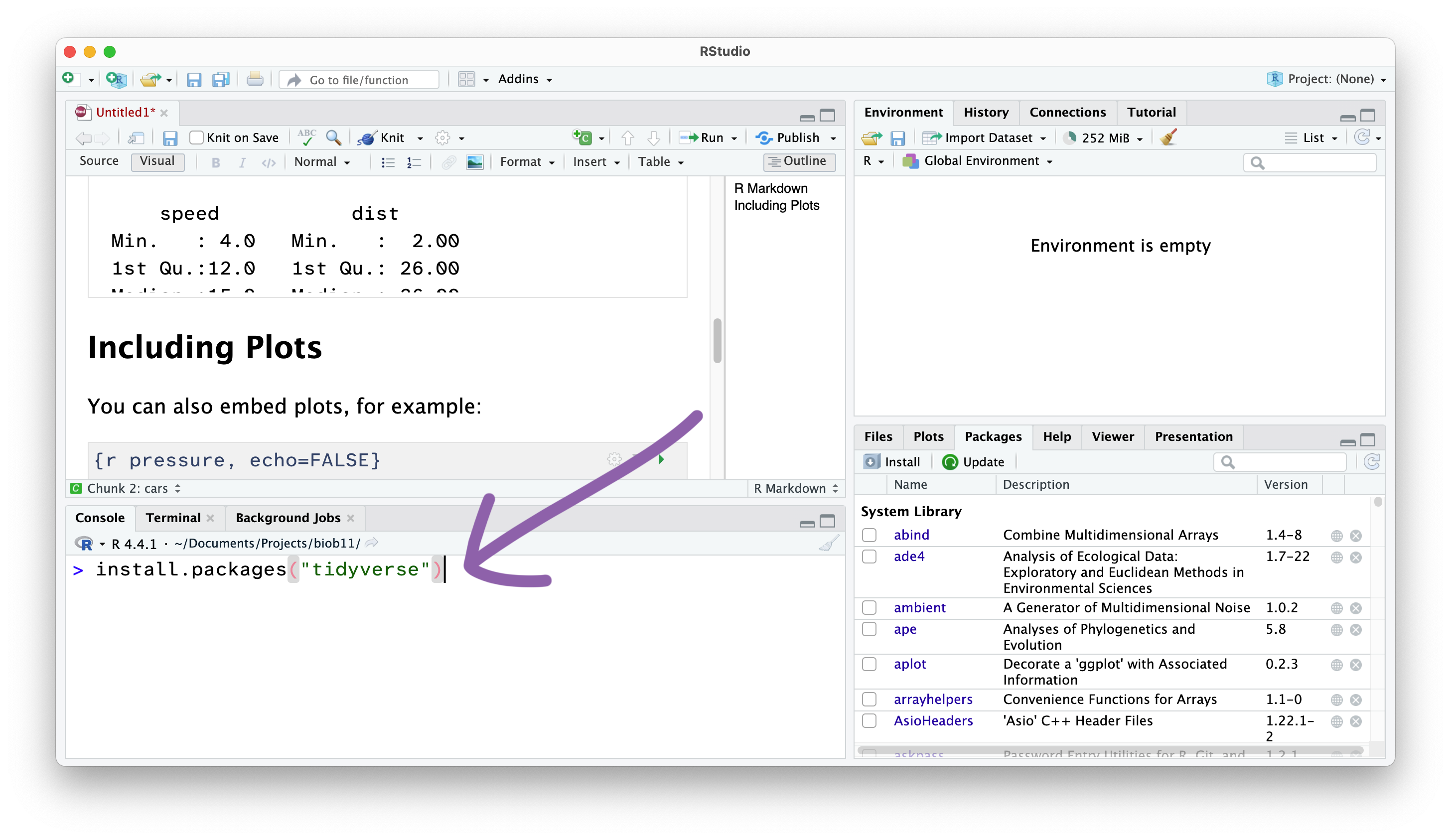Check the abind package checkbox
Image resolution: width=1451 pixels, height=840 pixels.
tap(869, 535)
